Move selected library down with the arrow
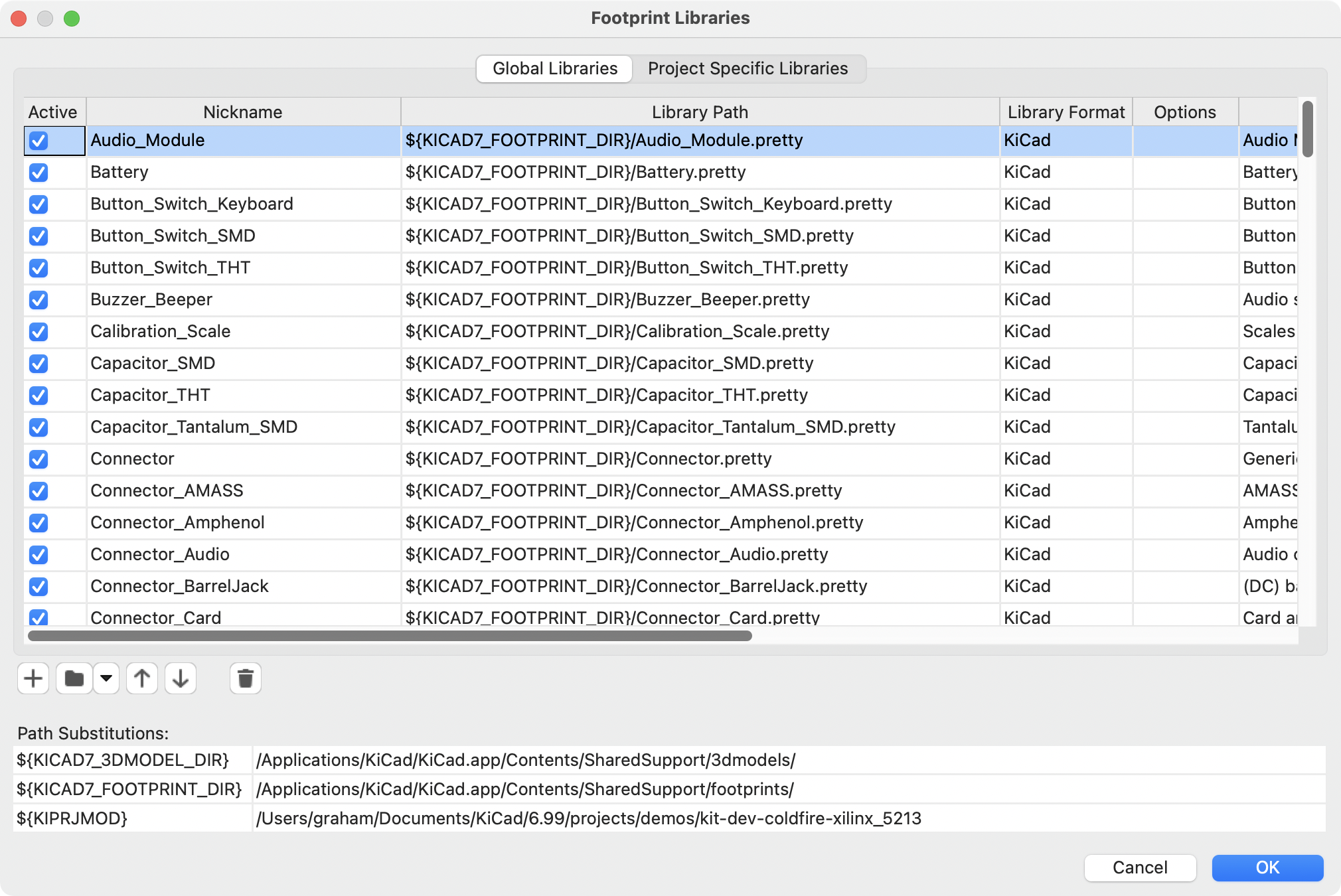The height and width of the screenshot is (896, 1341). click(181, 678)
